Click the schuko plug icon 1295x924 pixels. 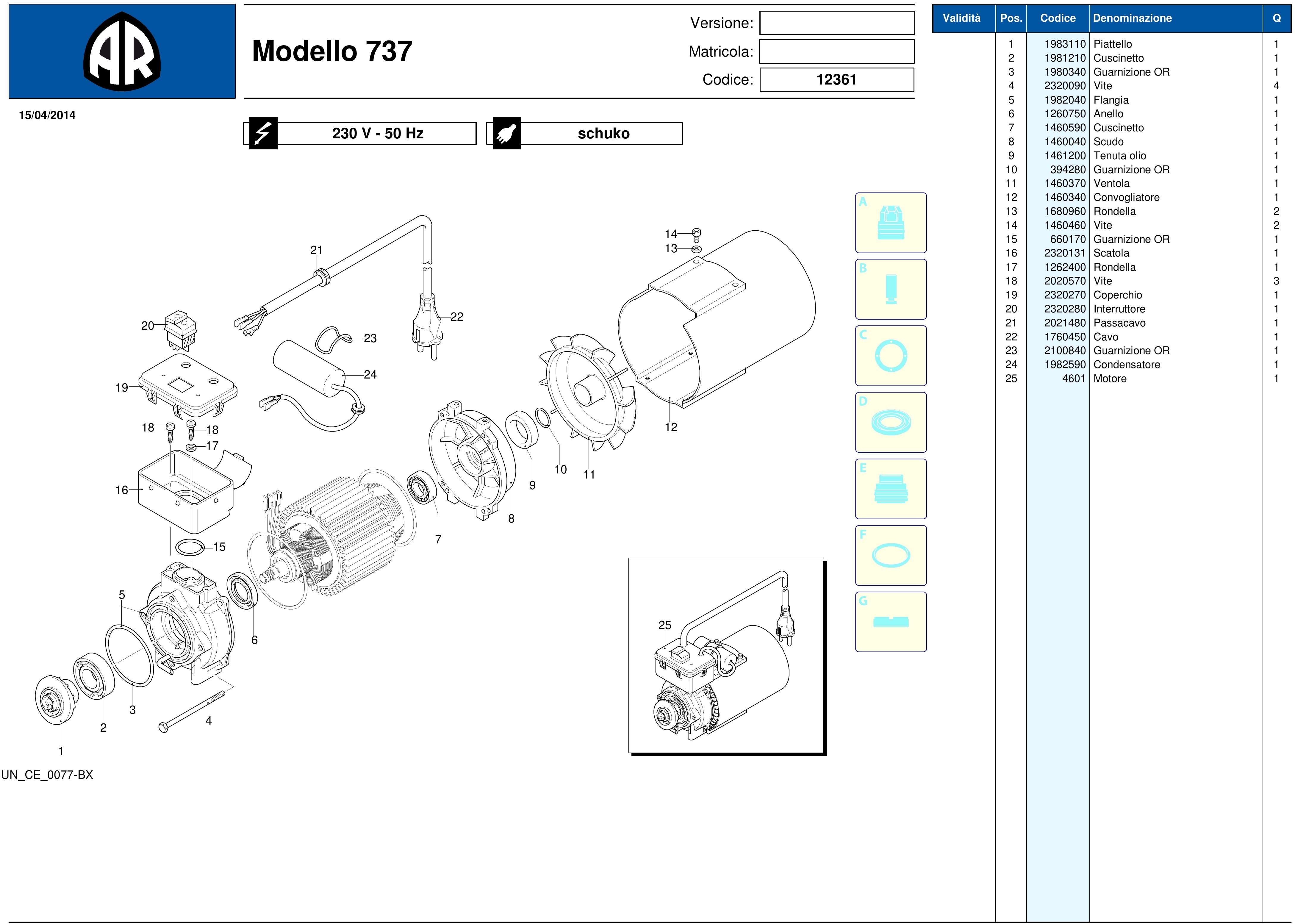tap(506, 134)
